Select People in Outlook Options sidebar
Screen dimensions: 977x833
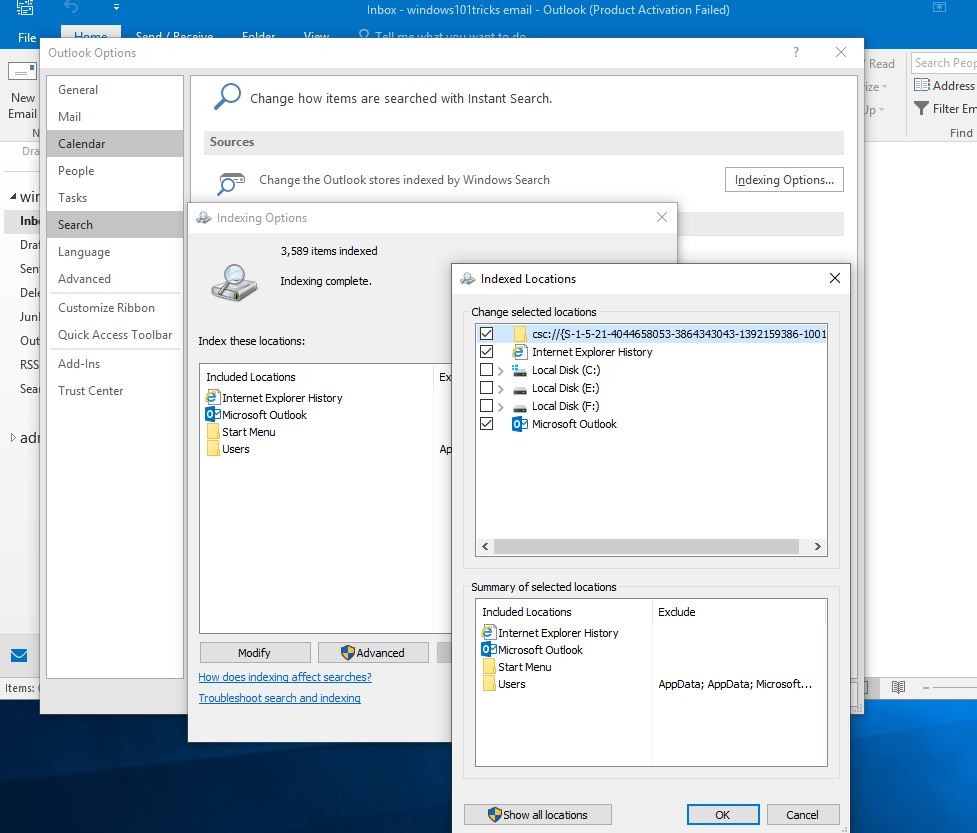point(115,171)
